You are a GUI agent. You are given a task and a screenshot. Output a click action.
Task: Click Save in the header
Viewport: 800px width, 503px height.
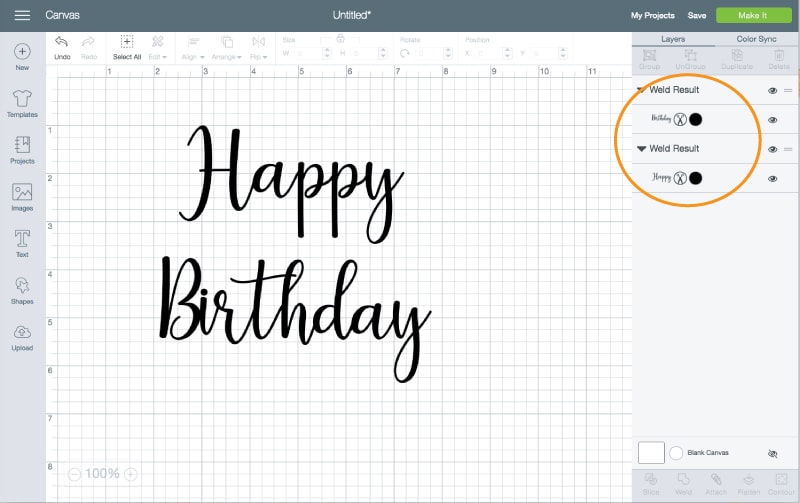697,16
